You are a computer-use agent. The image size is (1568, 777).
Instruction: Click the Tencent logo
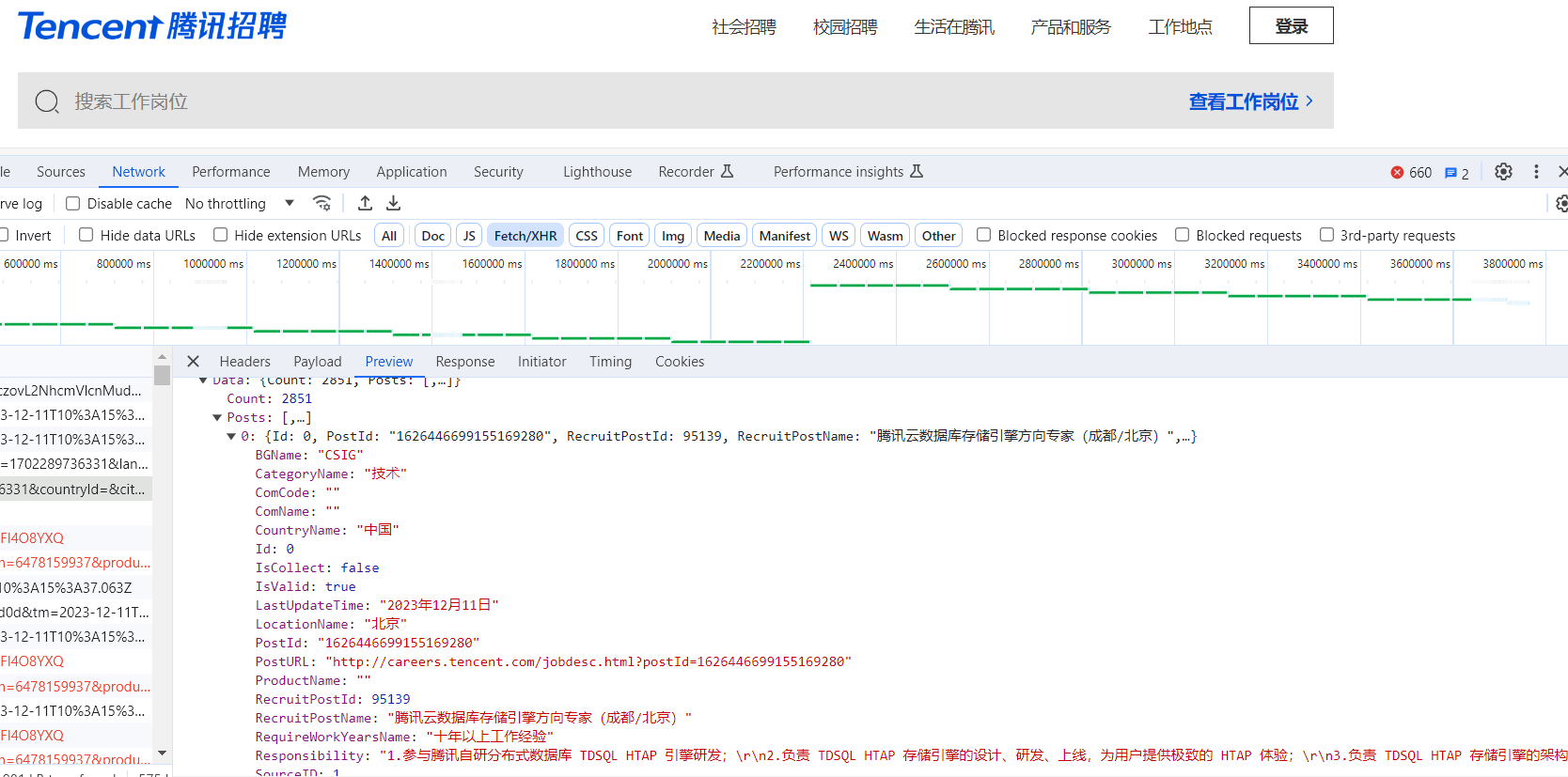coord(152,25)
